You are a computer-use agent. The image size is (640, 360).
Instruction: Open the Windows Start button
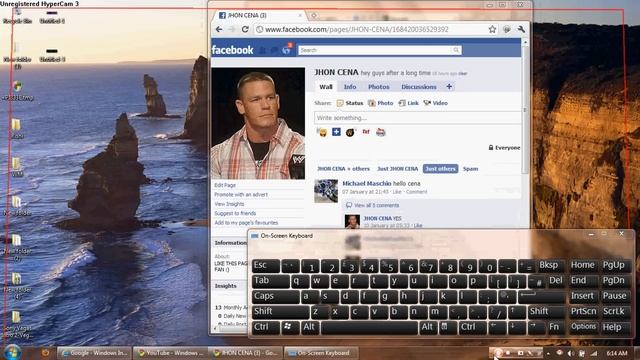tap(13, 352)
